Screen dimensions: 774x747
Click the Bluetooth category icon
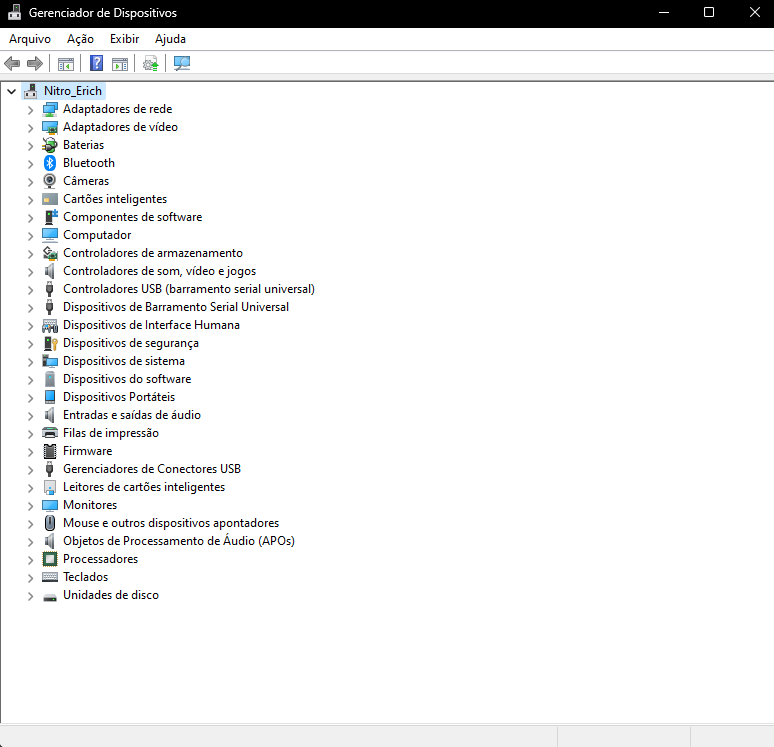pyautogui.click(x=50, y=163)
